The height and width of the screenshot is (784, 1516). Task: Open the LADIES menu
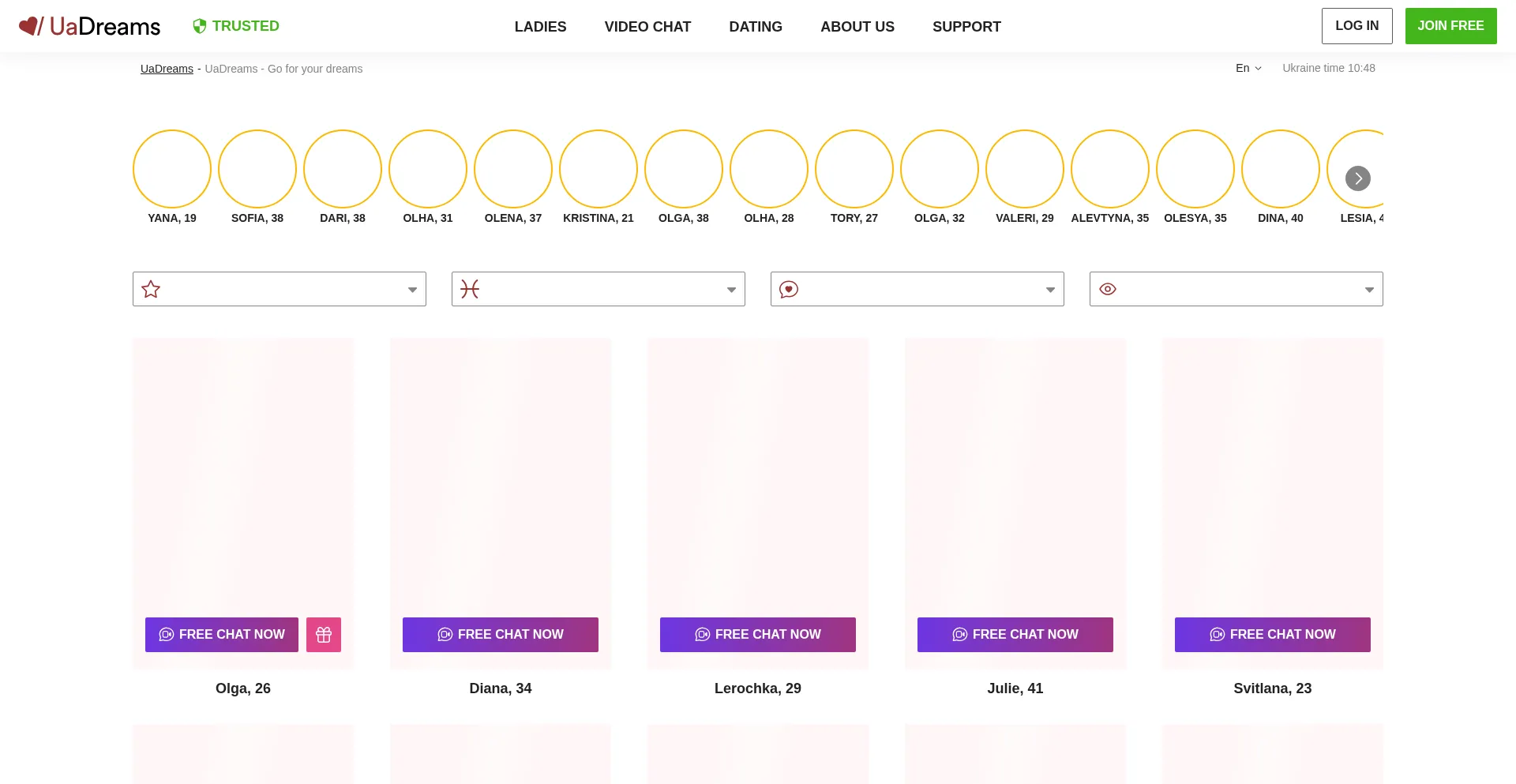pyautogui.click(x=540, y=27)
